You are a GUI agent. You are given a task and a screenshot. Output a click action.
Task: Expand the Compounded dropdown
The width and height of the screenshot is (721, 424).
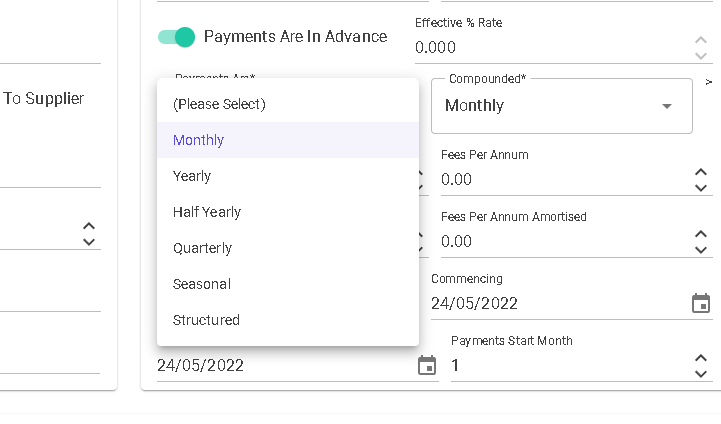click(561, 106)
